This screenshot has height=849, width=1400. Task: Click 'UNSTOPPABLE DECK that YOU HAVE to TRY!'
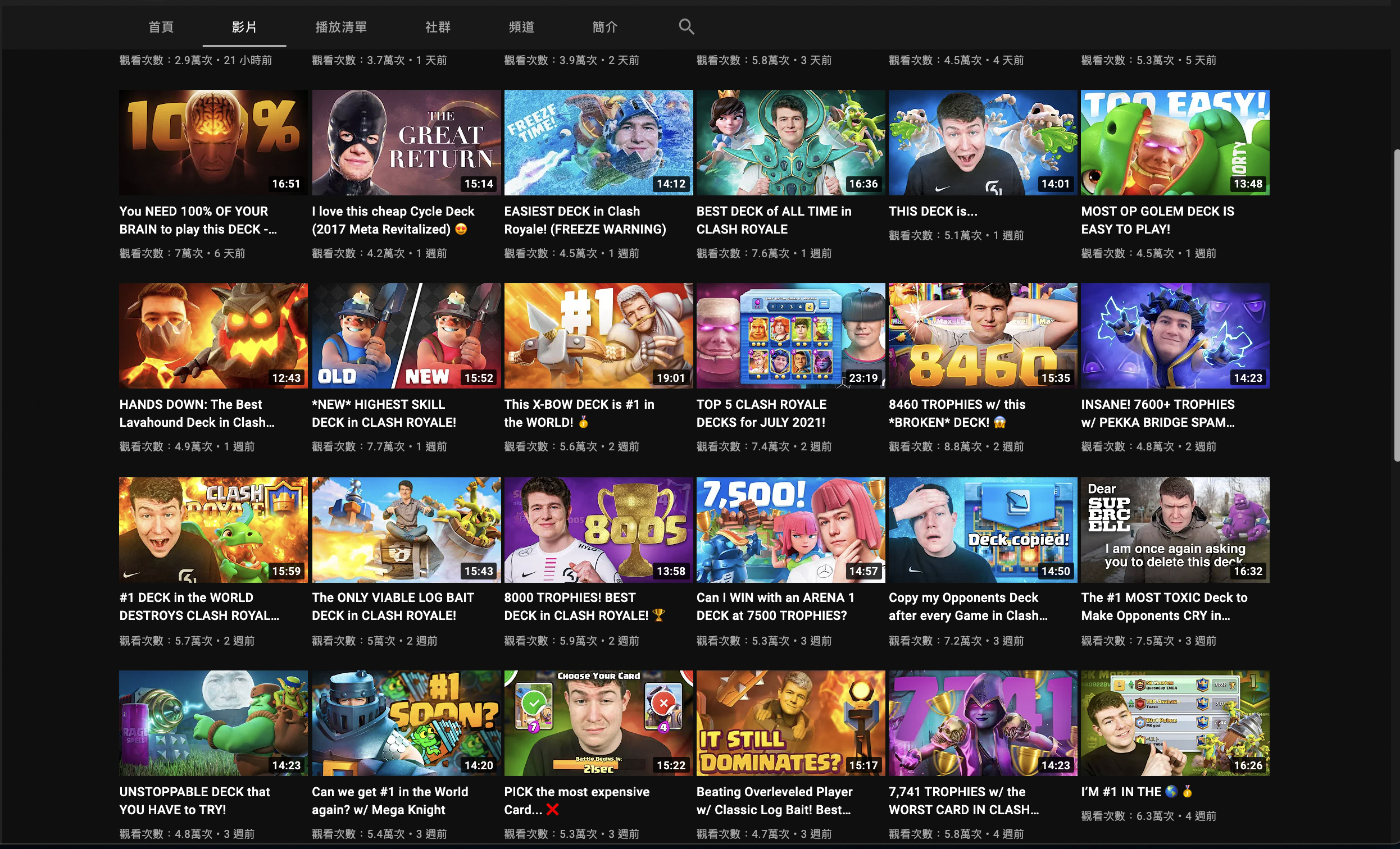194,800
